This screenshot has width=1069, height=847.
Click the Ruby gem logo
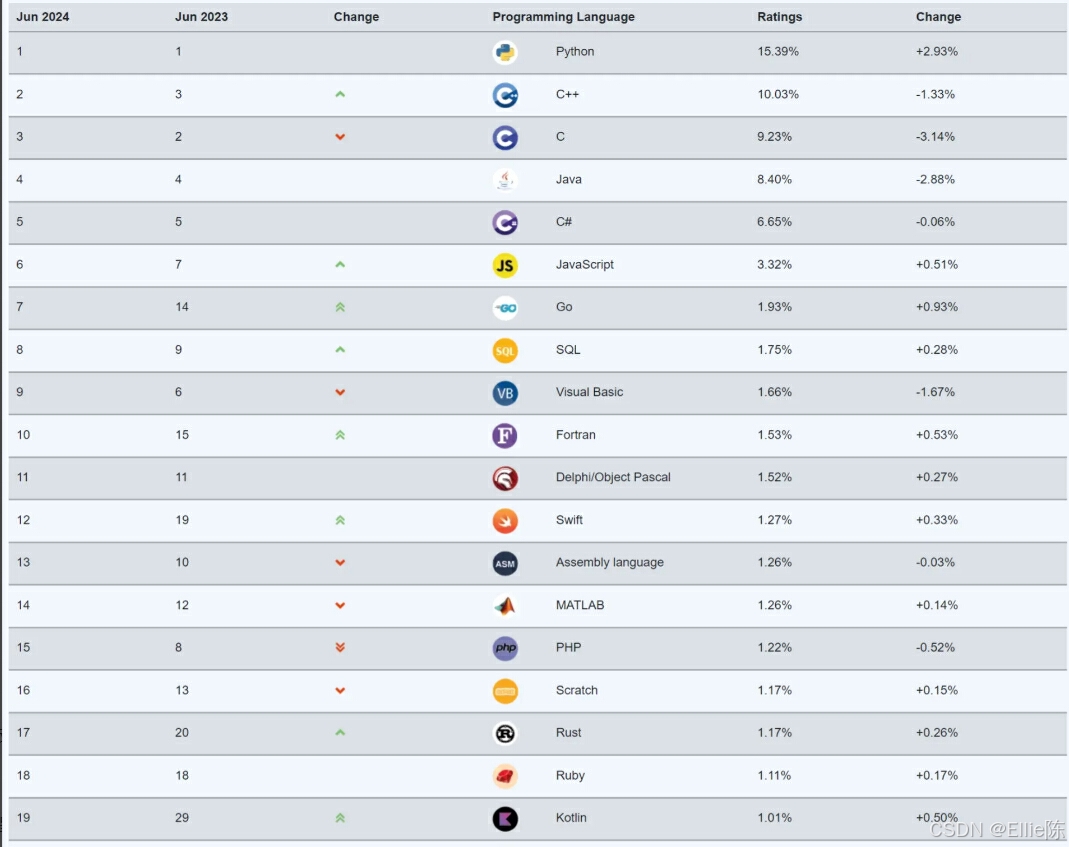(x=505, y=776)
